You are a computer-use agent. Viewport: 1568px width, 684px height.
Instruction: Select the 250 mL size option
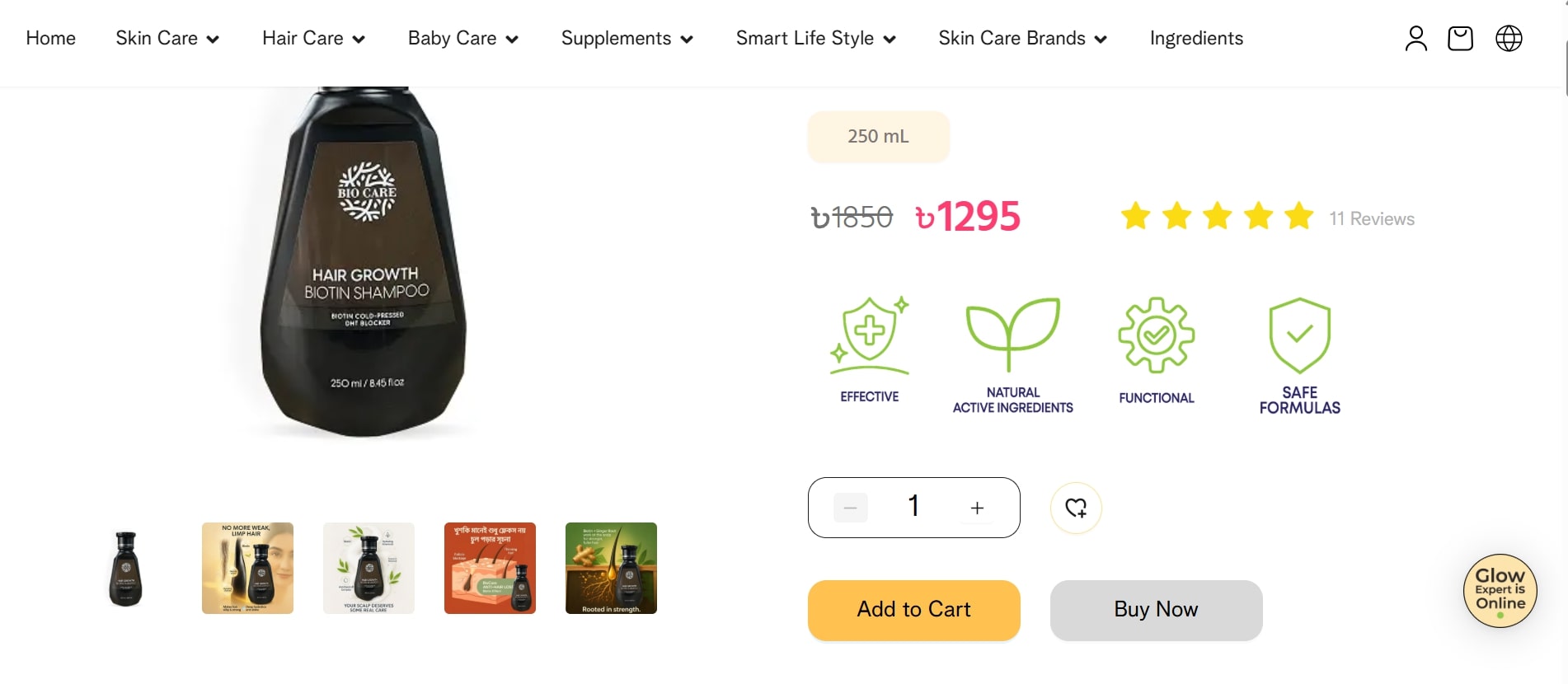[878, 137]
